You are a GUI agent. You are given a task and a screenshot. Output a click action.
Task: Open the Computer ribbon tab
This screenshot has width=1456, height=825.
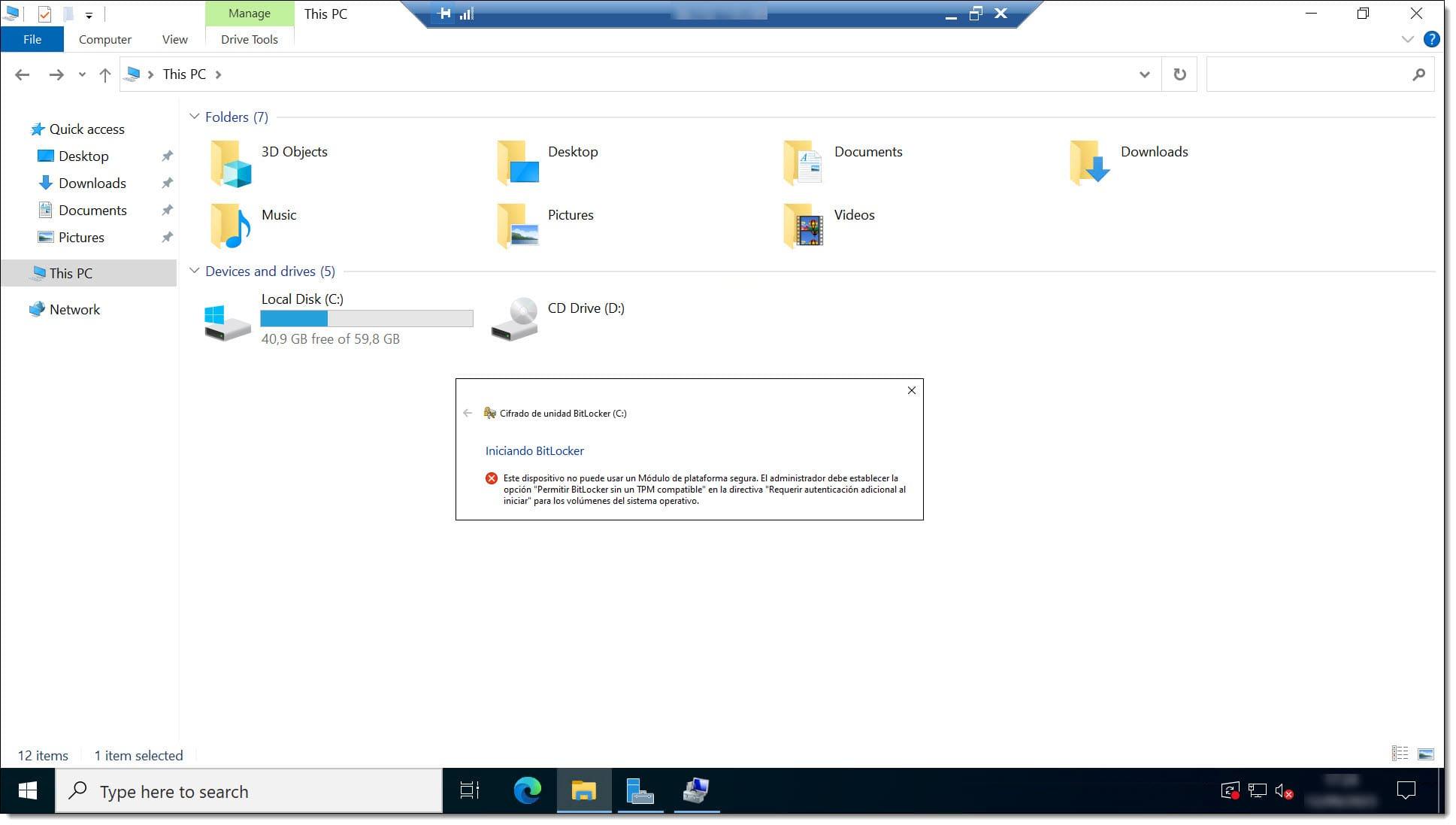105,39
